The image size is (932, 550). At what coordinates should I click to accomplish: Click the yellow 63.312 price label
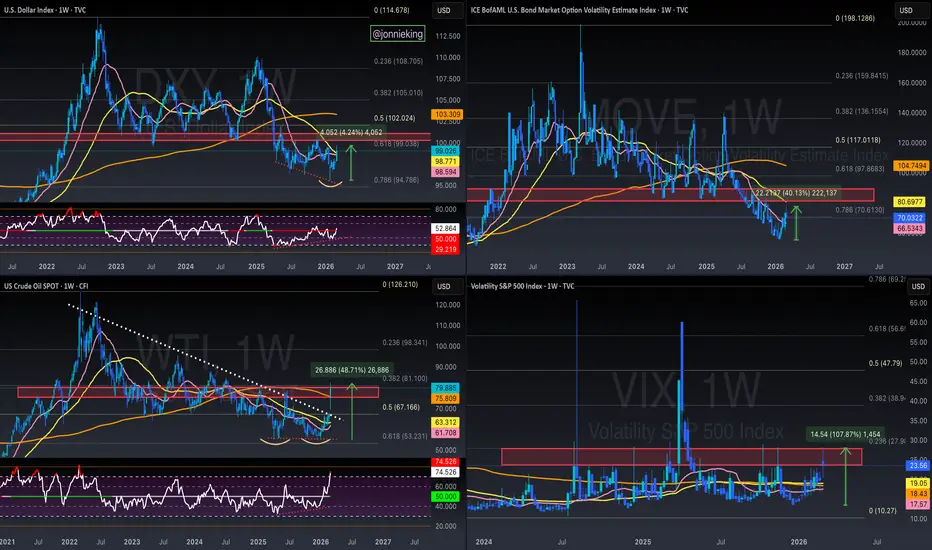446,422
